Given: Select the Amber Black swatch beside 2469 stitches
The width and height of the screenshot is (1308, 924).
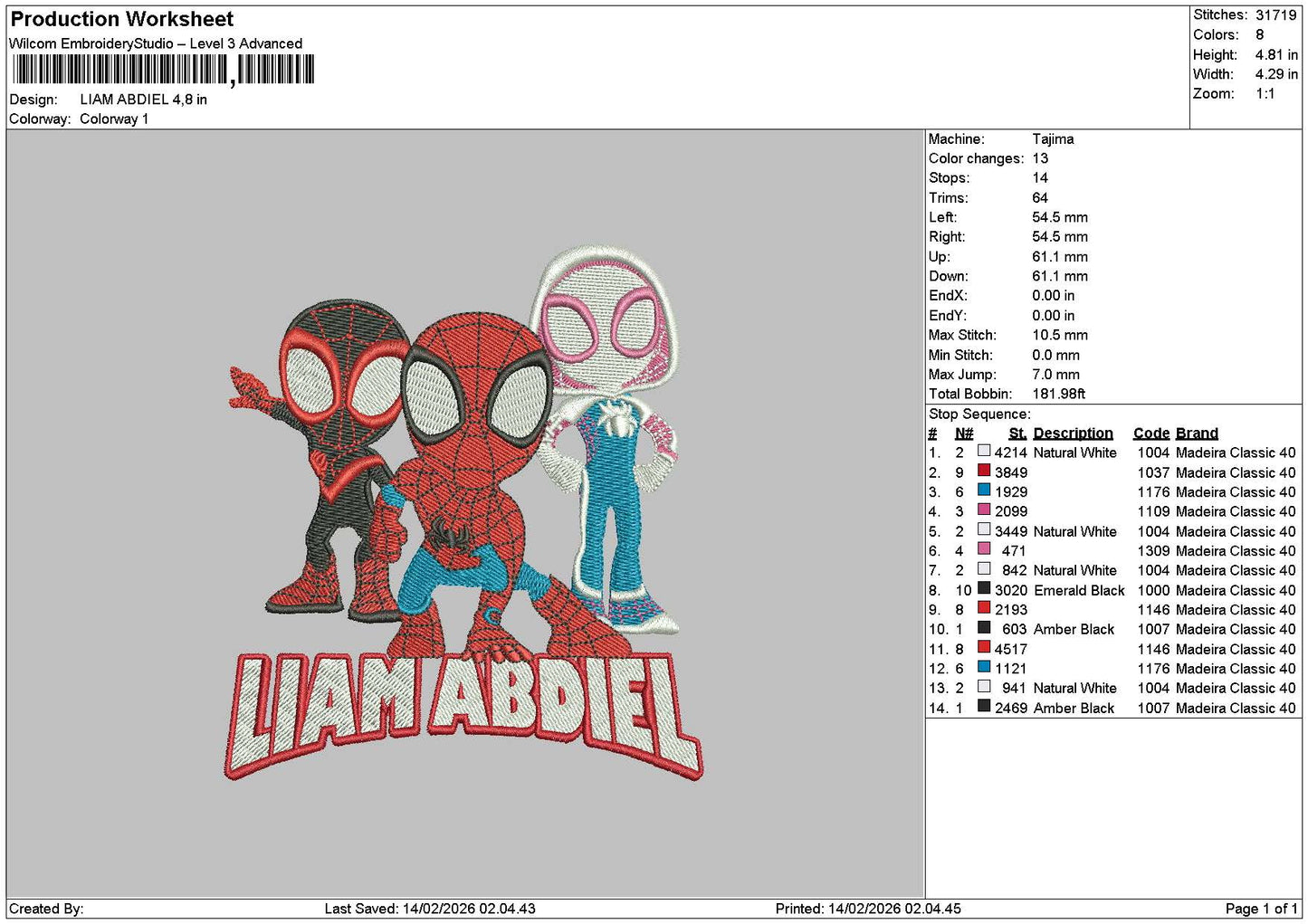Looking at the screenshot, I should tap(984, 706).
